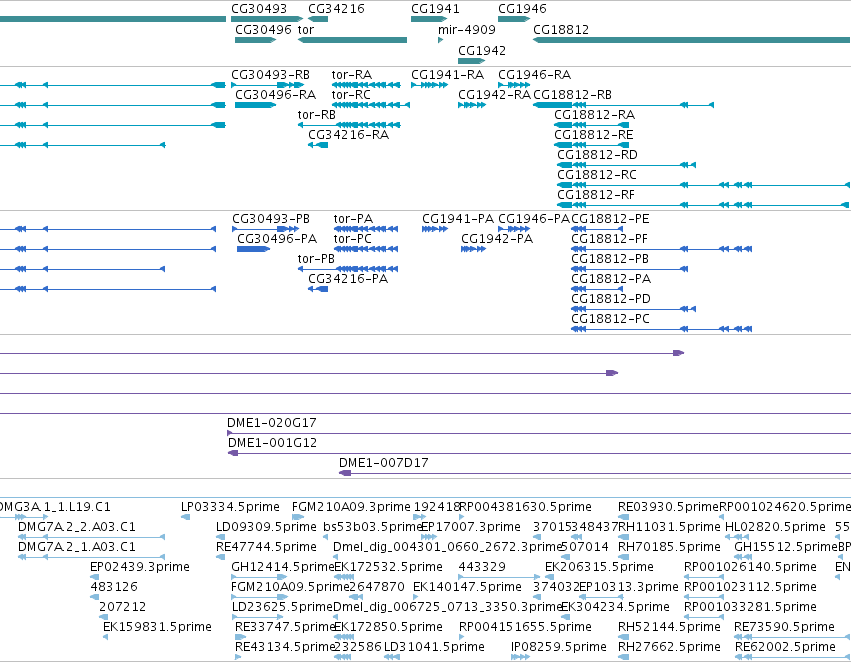
Task: Select the CG30496 gene label
Action: (x=263, y=29)
